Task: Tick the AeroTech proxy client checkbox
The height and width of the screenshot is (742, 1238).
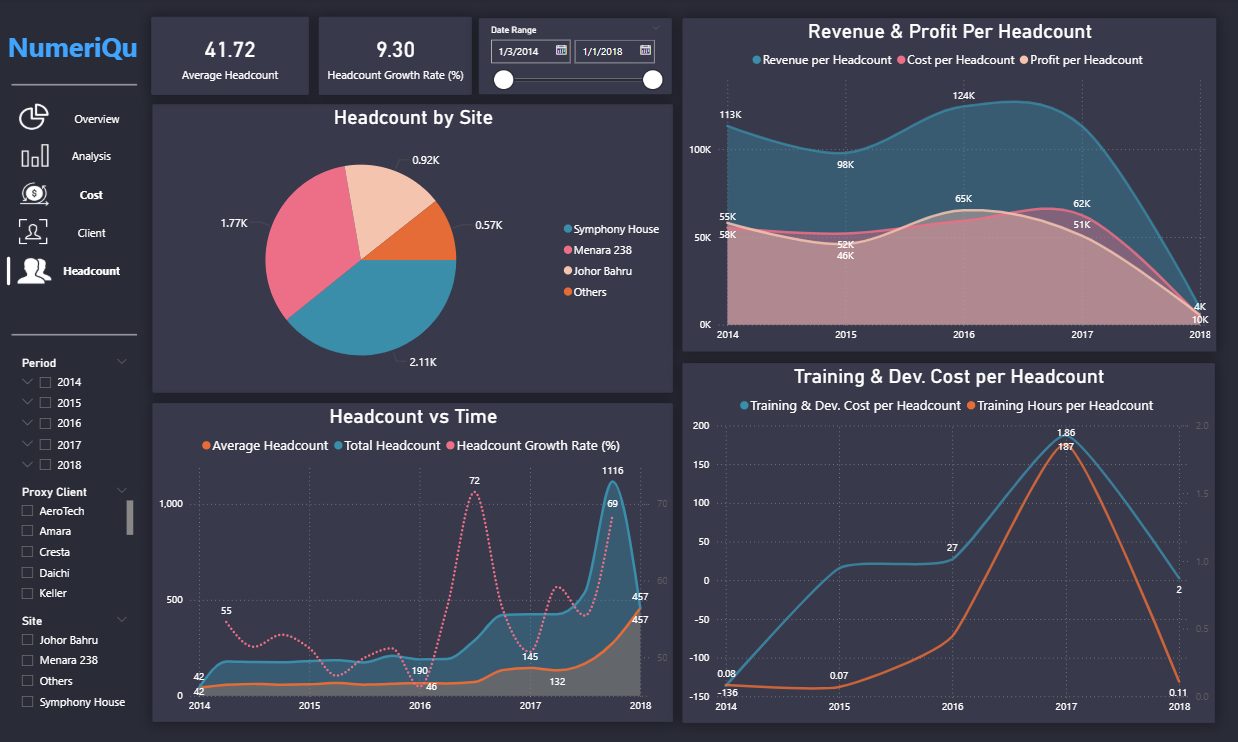Action: (28, 512)
